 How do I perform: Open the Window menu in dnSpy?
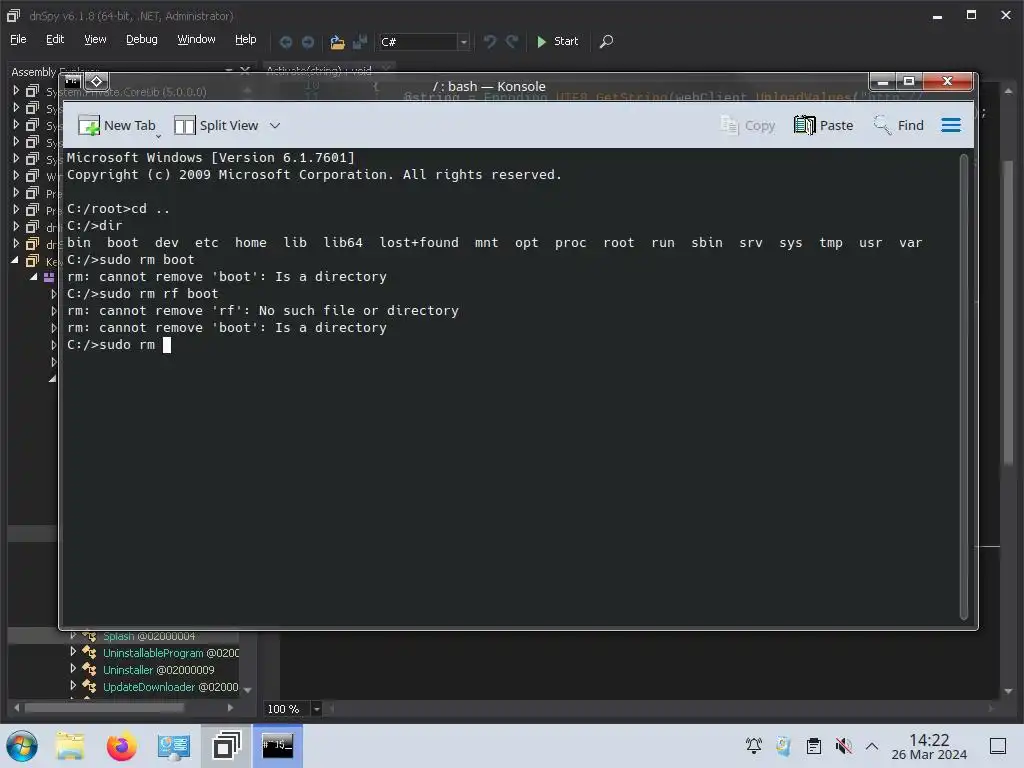(x=197, y=40)
